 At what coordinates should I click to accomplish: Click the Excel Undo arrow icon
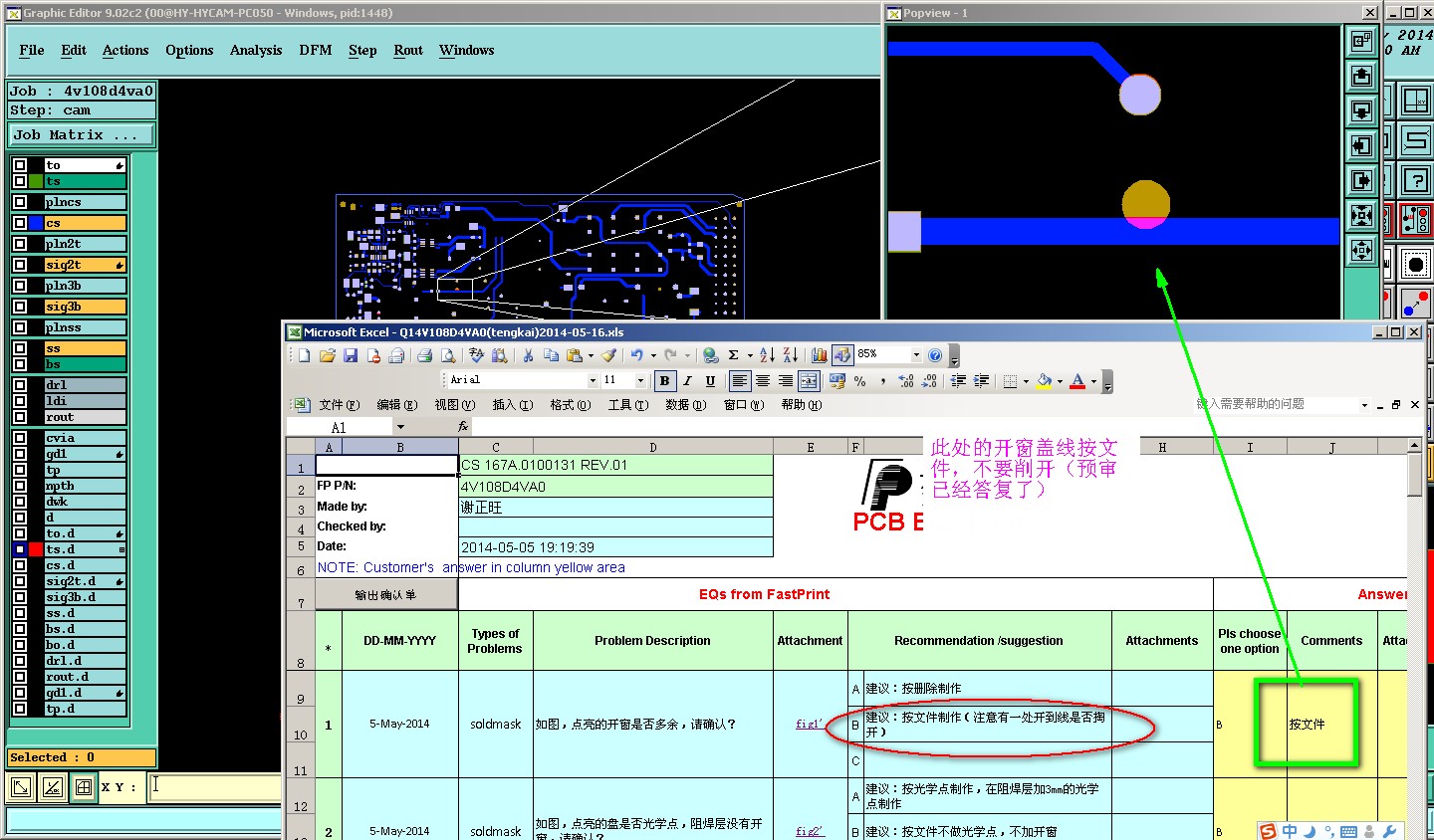coord(635,355)
